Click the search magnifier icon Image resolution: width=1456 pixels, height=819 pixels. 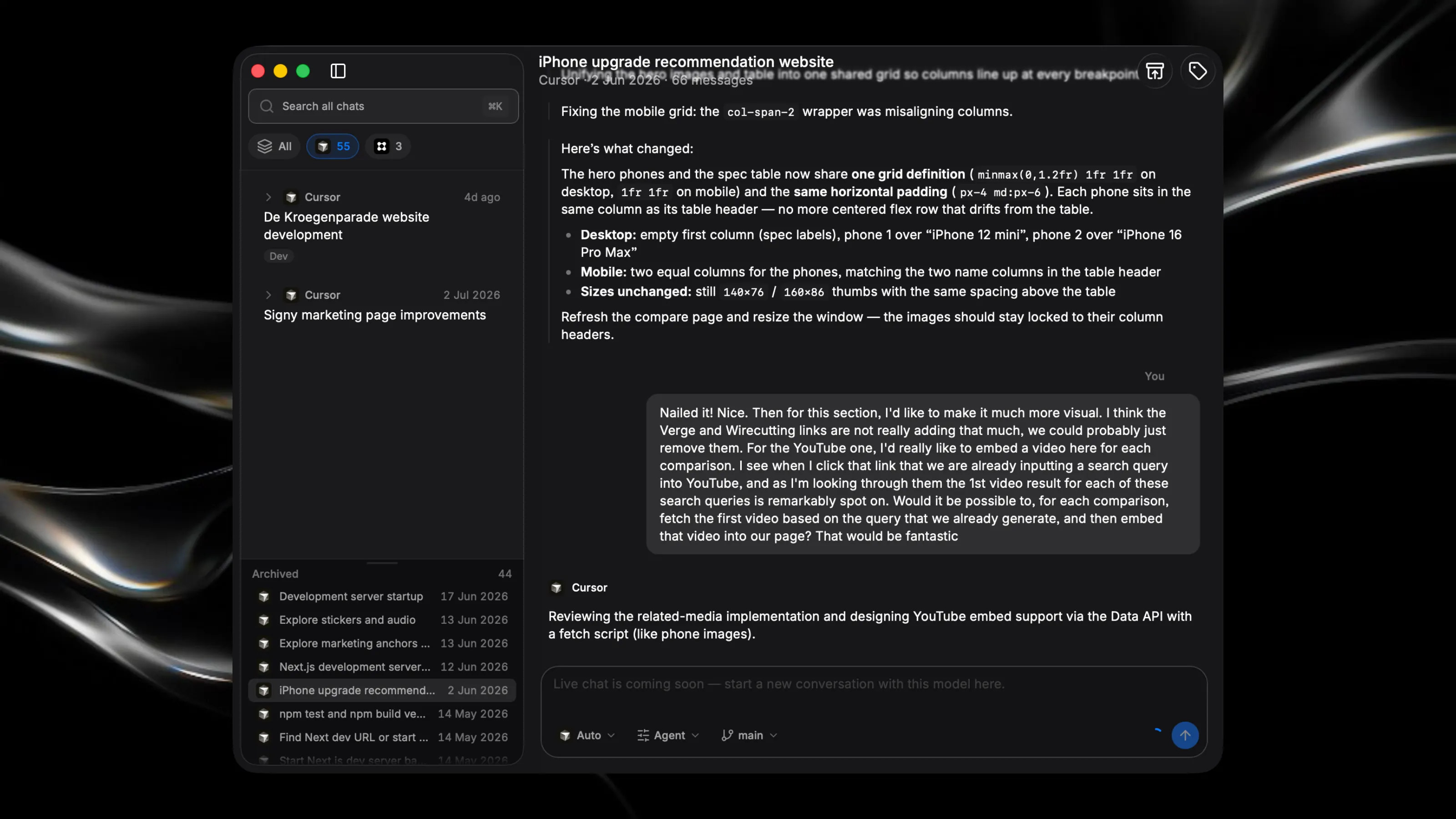[267, 106]
